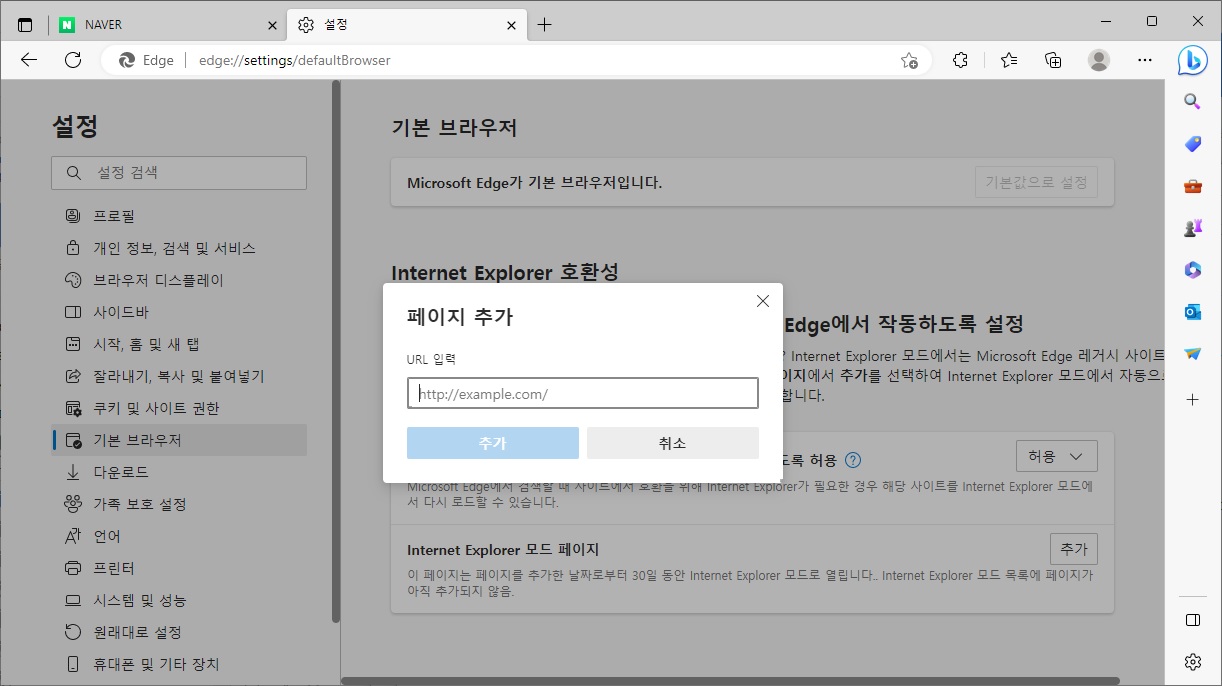Switch to the NAVER tab
Screen dimensions: 1222x686
click(168, 25)
